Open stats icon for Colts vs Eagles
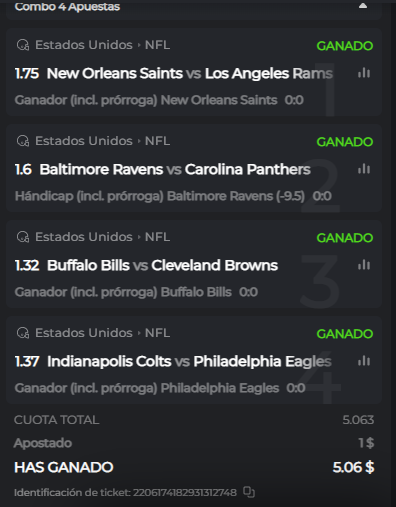This screenshot has height=507, width=396. pyautogui.click(x=364, y=361)
